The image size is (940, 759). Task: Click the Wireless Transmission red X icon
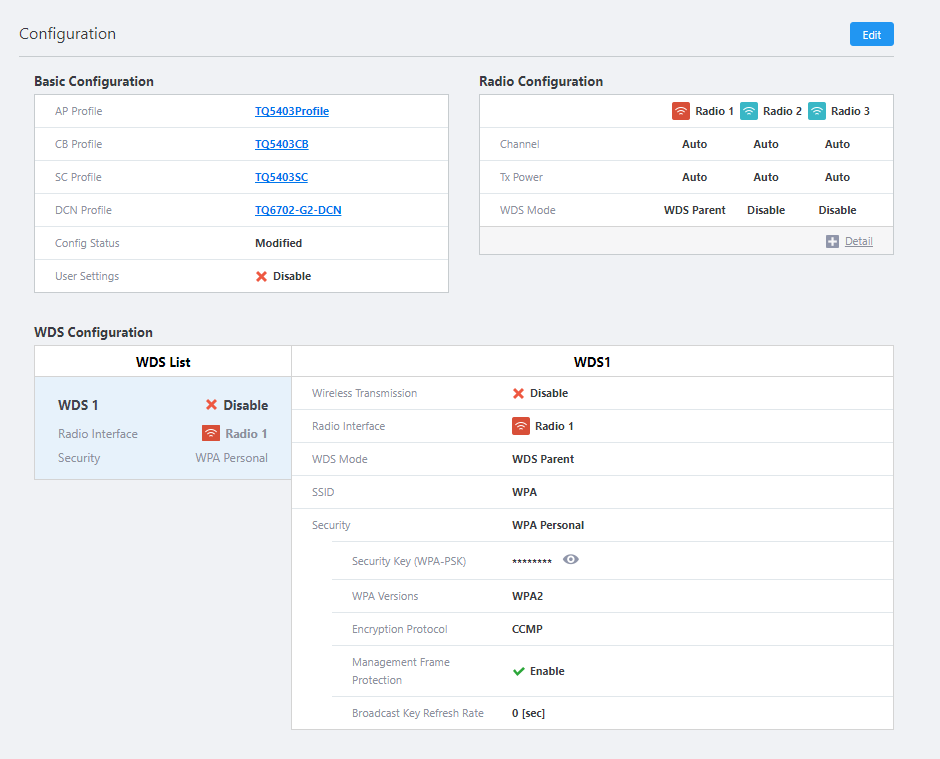click(519, 393)
